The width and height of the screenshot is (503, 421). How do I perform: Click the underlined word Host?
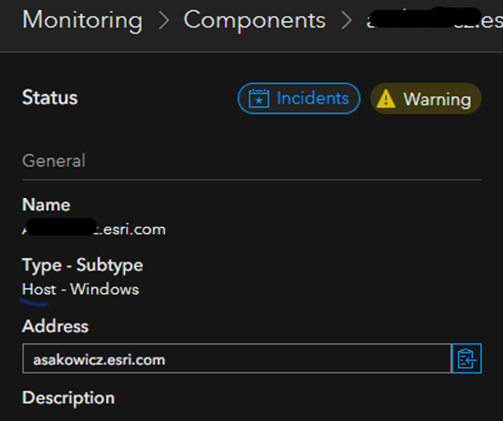click(x=39, y=289)
